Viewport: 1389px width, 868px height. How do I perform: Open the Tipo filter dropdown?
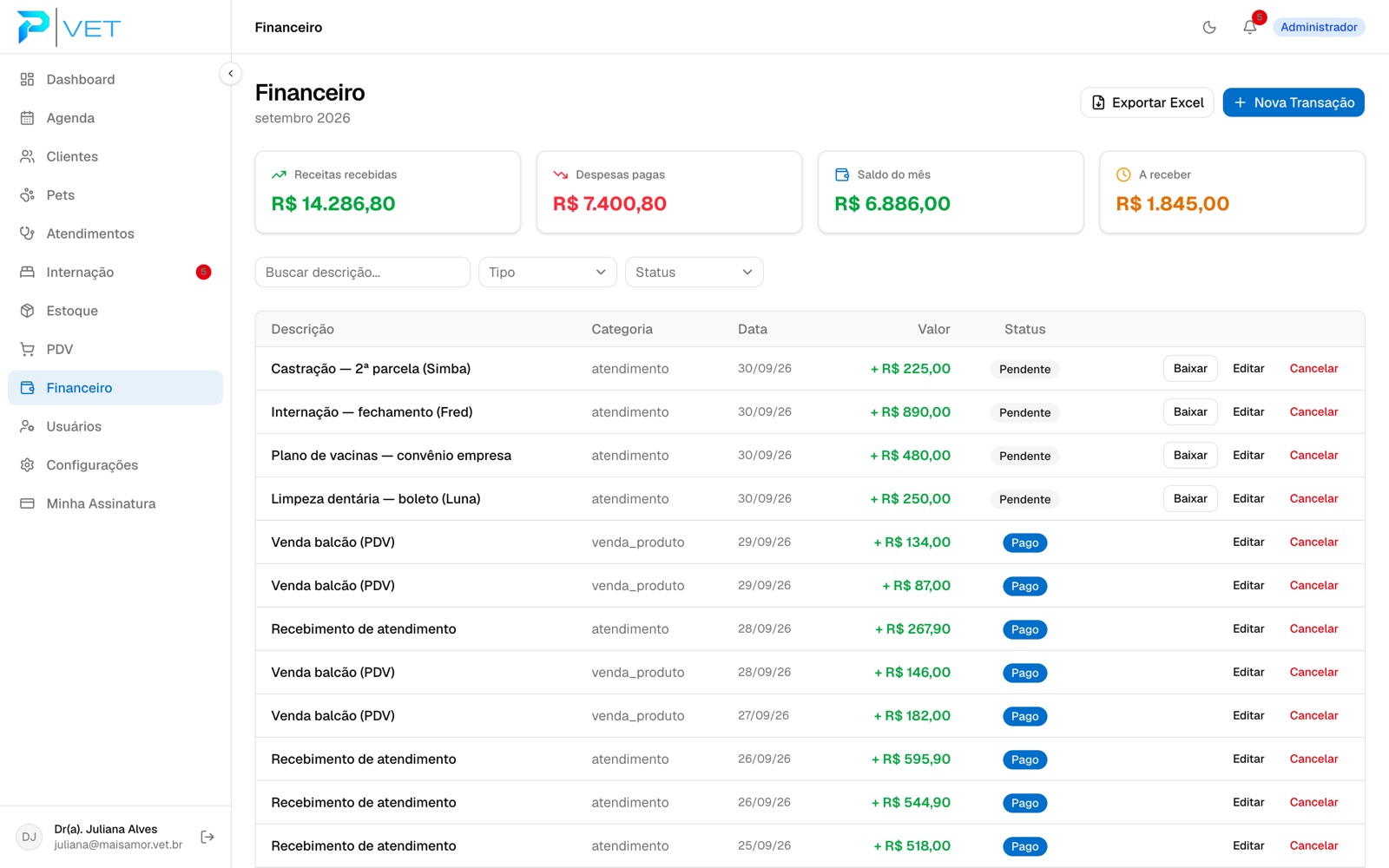coord(548,272)
